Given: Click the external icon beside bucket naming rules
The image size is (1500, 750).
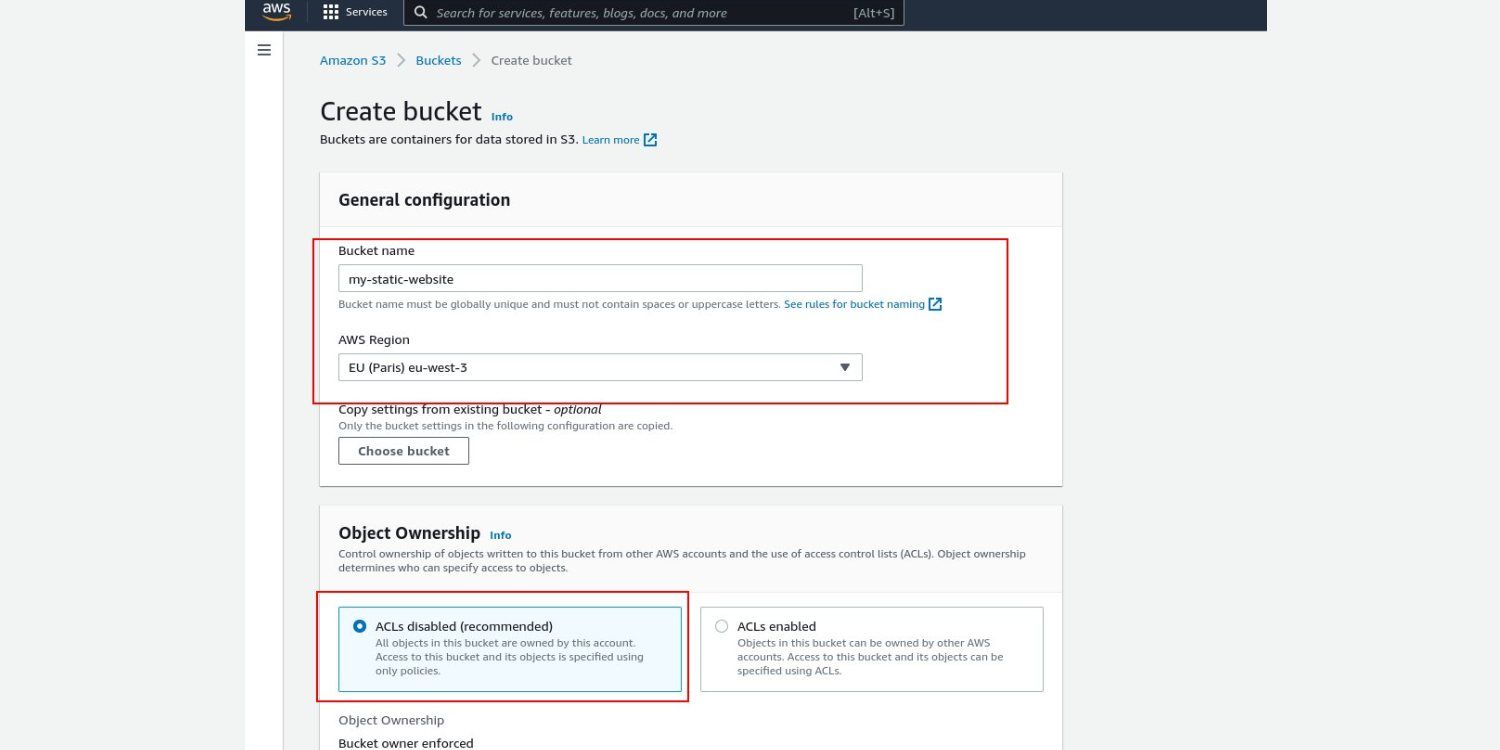Looking at the screenshot, I should pyautogui.click(x=935, y=304).
